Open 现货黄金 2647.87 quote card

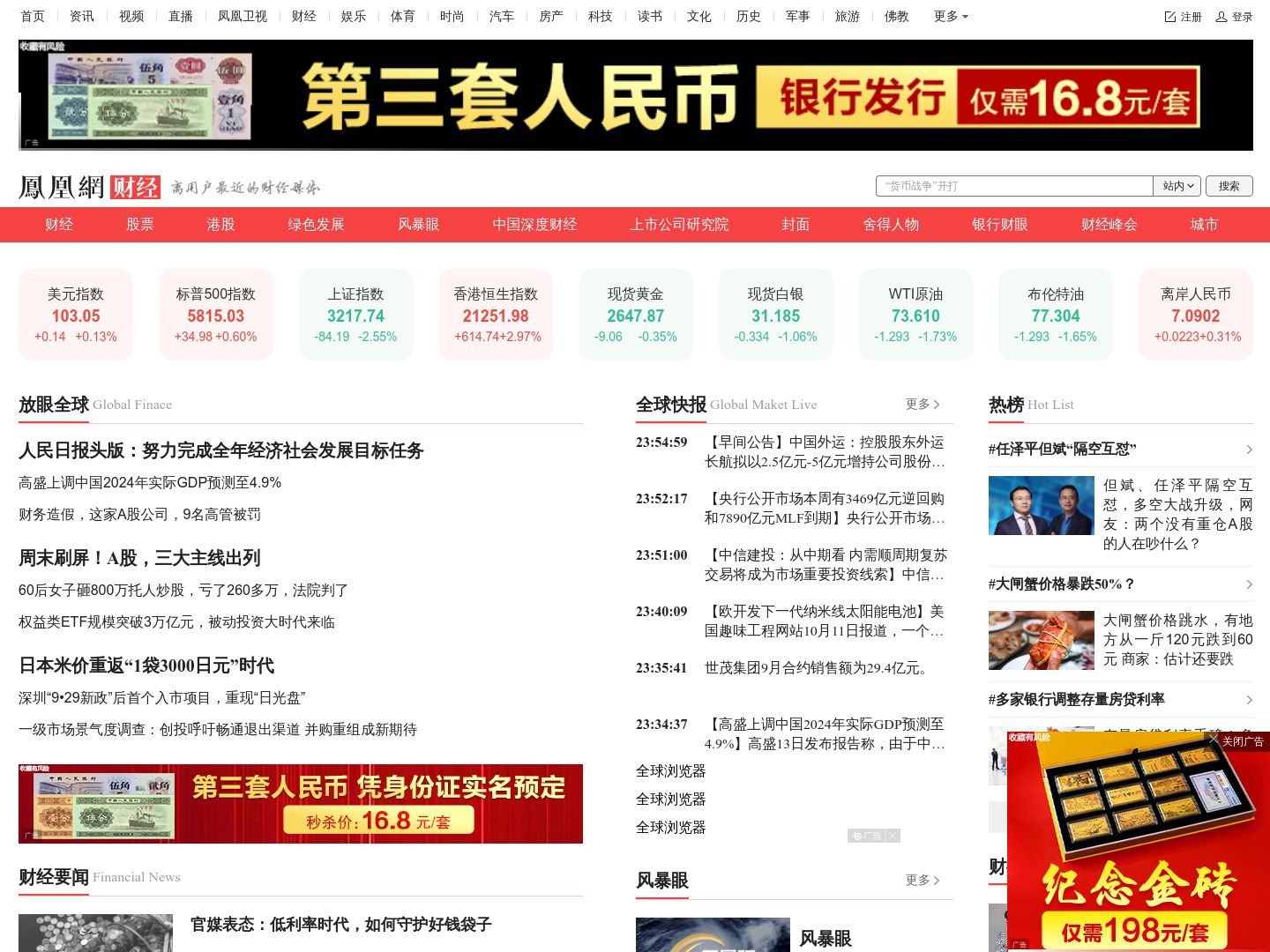pyautogui.click(x=636, y=315)
